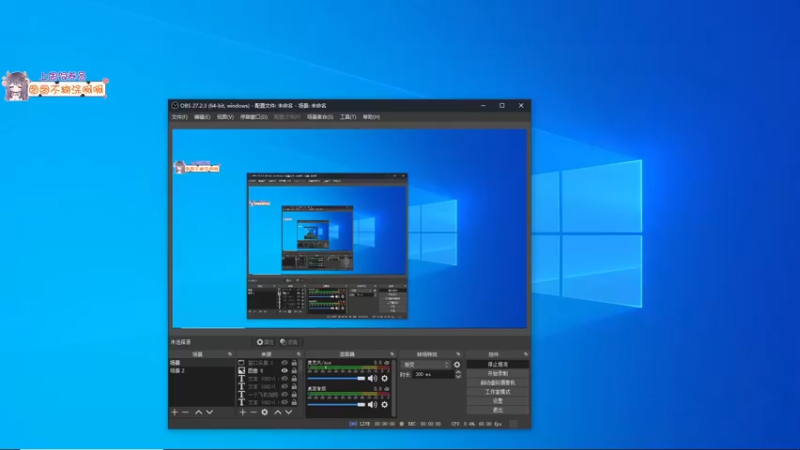Move the source up in the Sources panel
The width and height of the screenshot is (800, 450).
[278, 412]
